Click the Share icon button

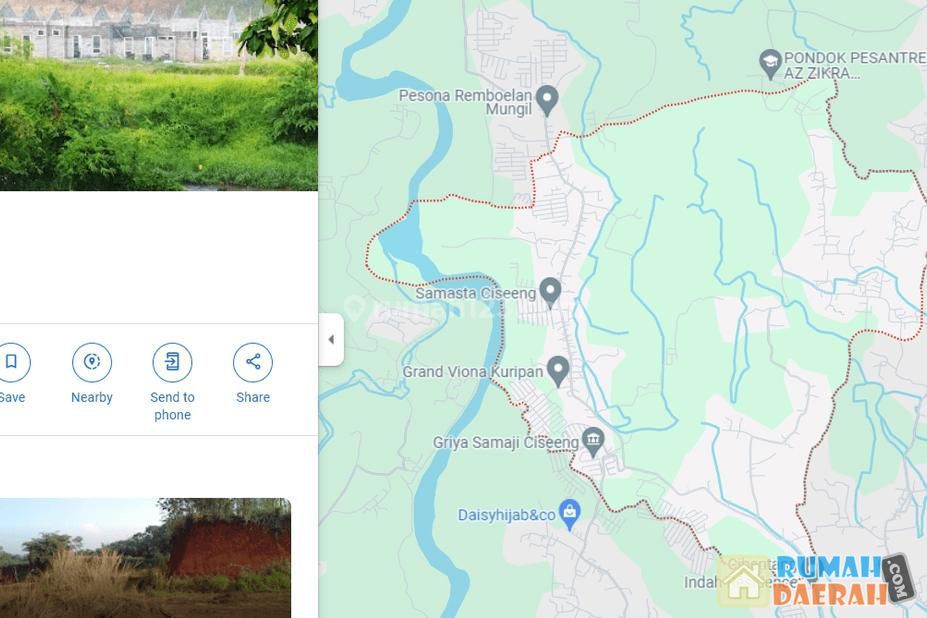[253, 362]
